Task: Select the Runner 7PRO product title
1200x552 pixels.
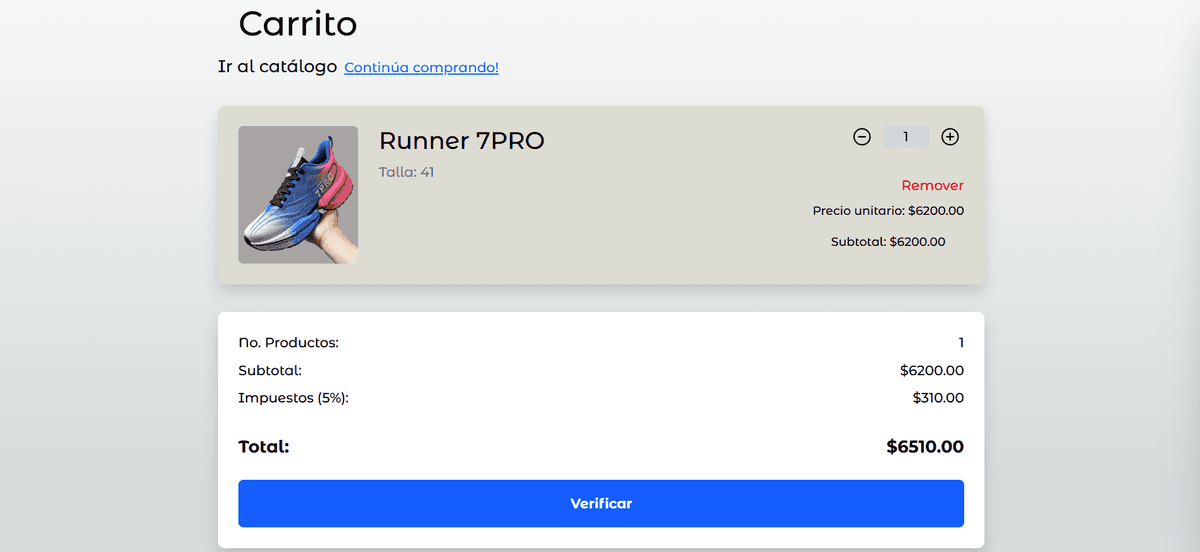Action: pyautogui.click(x=462, y=141)
